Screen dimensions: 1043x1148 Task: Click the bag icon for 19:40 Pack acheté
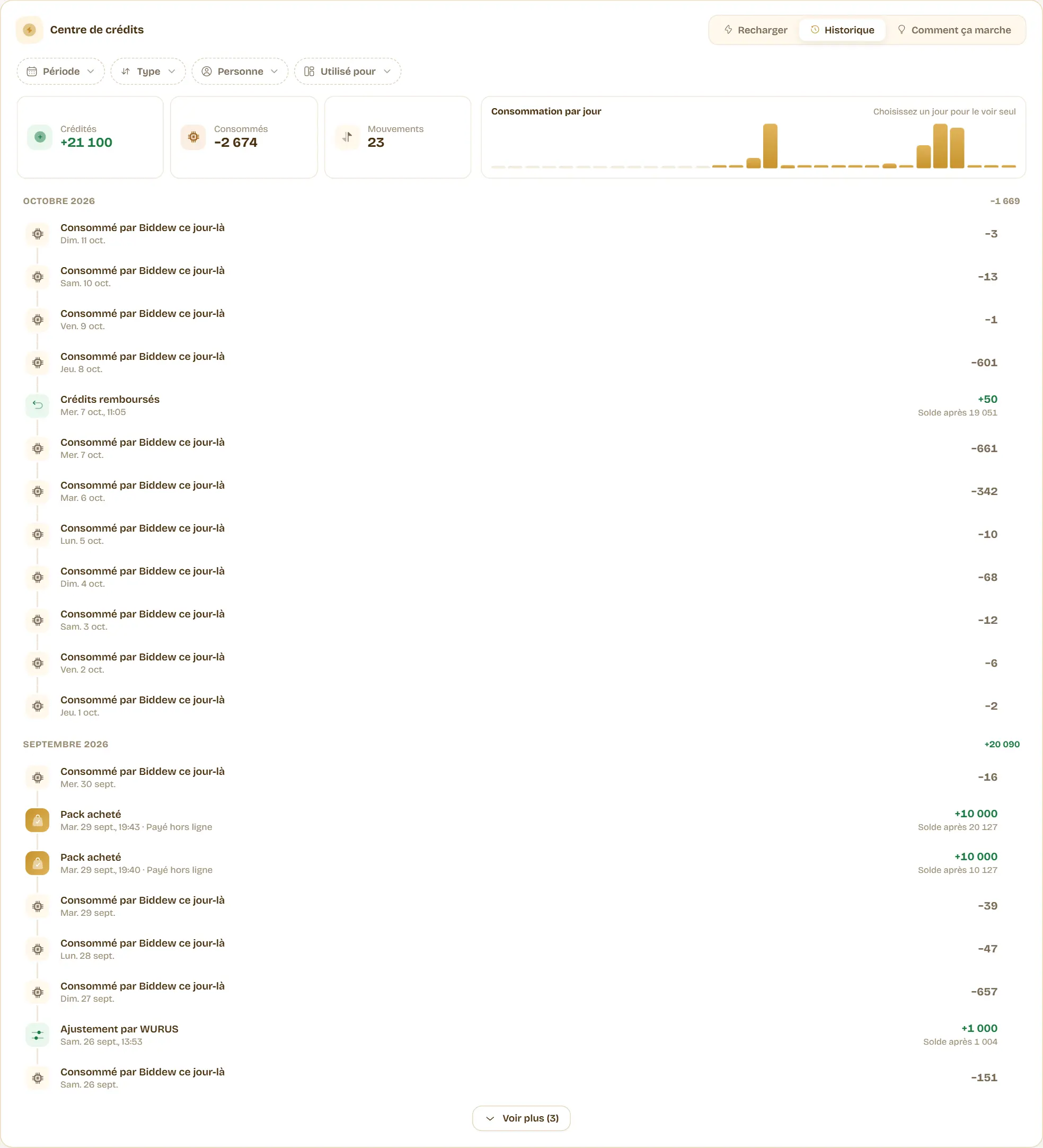tap(38, 863)
